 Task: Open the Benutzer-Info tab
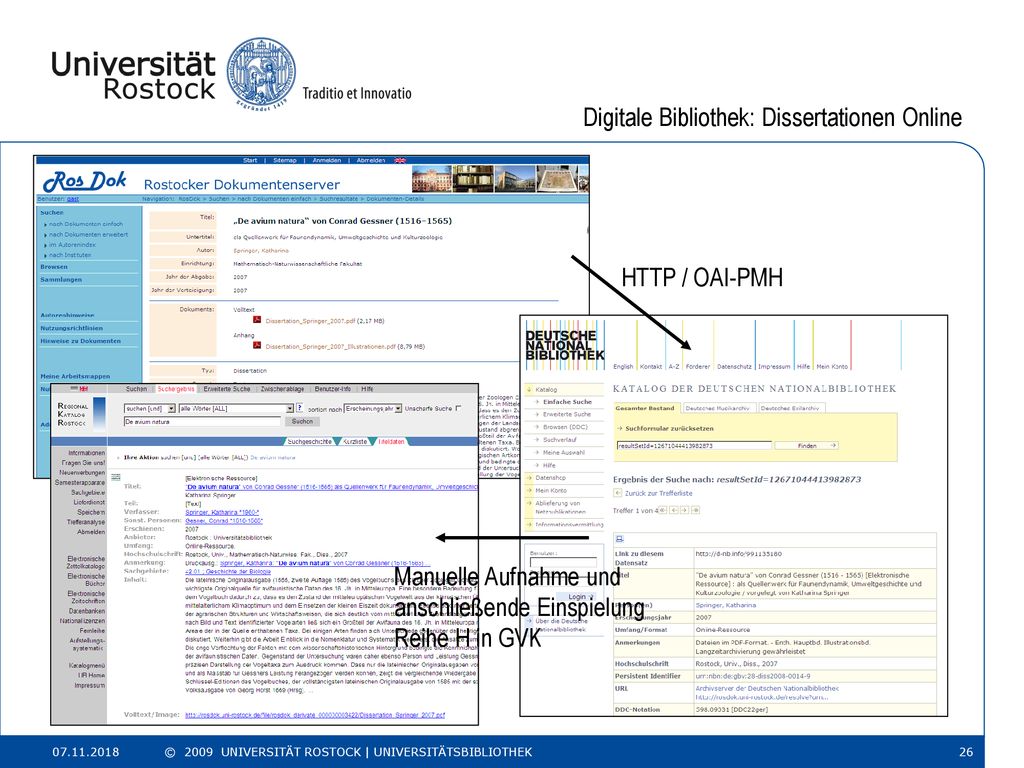[x=332, y=389]
